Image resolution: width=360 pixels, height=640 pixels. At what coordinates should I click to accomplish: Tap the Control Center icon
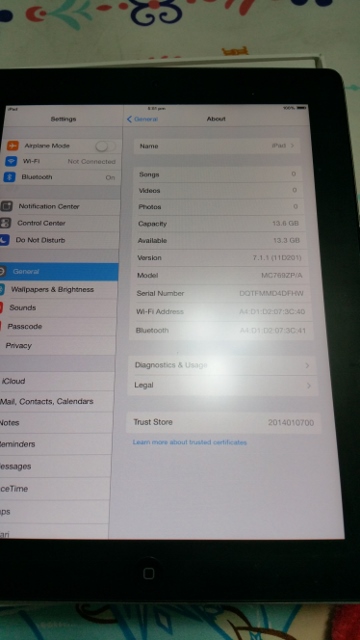click(x=5, y=223)
